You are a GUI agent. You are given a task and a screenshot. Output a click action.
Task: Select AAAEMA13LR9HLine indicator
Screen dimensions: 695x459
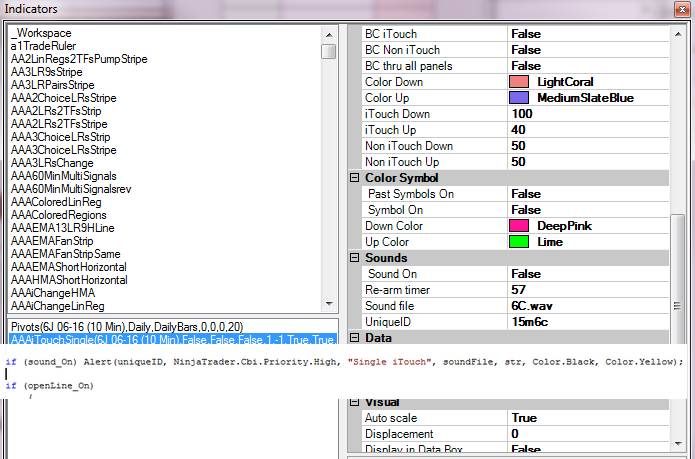(62, 228)
